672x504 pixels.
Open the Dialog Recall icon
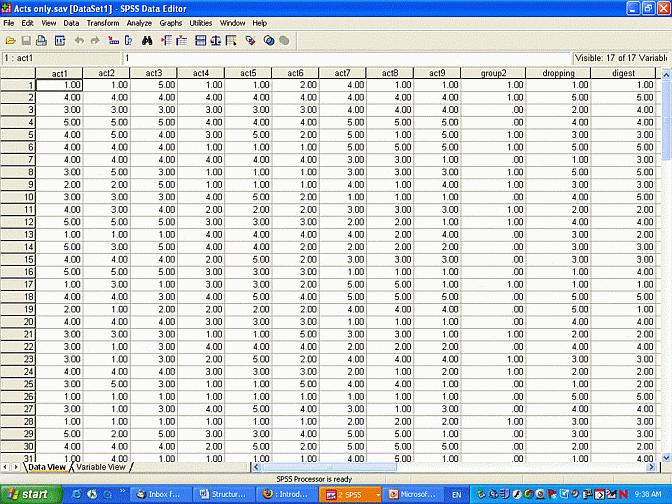[60, 41]
